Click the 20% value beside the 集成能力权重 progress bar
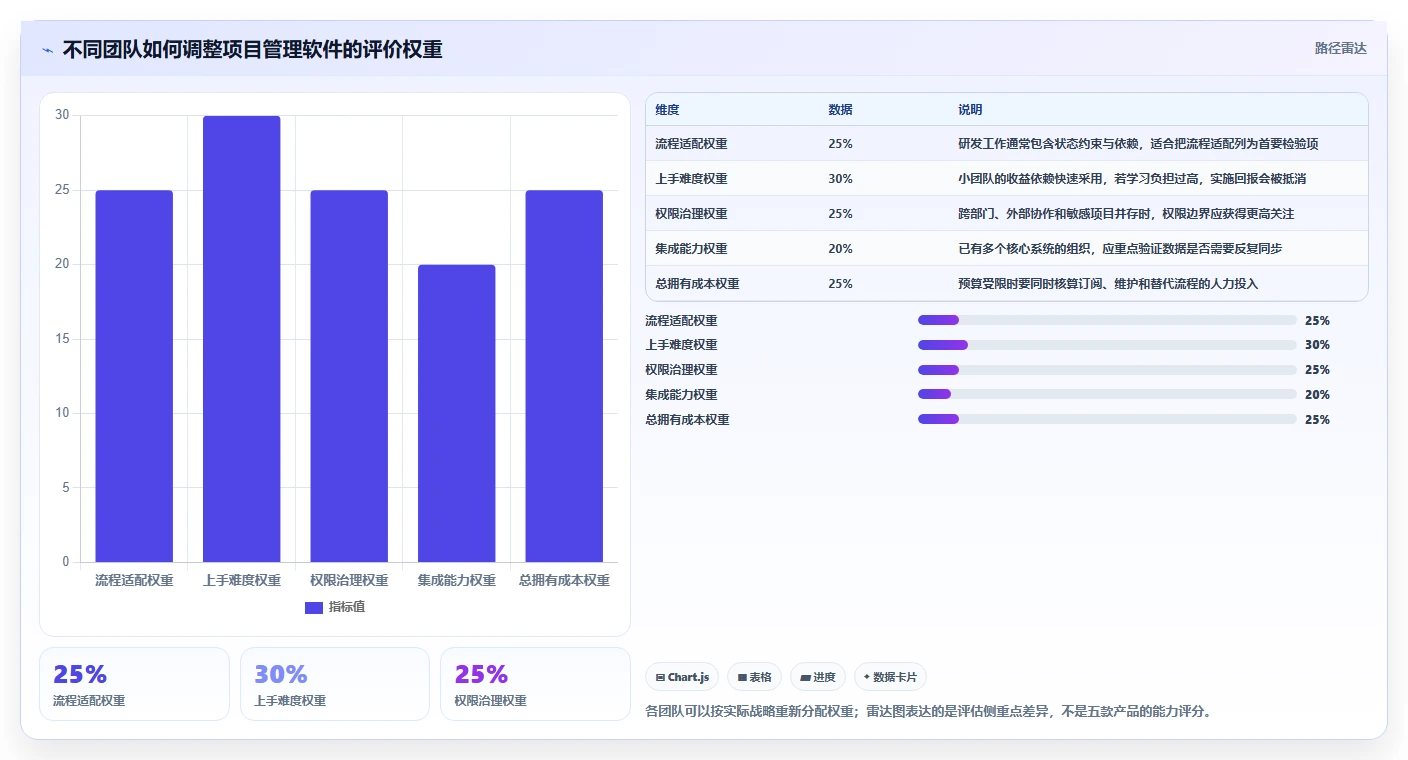Image resolution: width=1408 pixels, height=760 pixels. pyautogui.click(x=1317, y=395)
